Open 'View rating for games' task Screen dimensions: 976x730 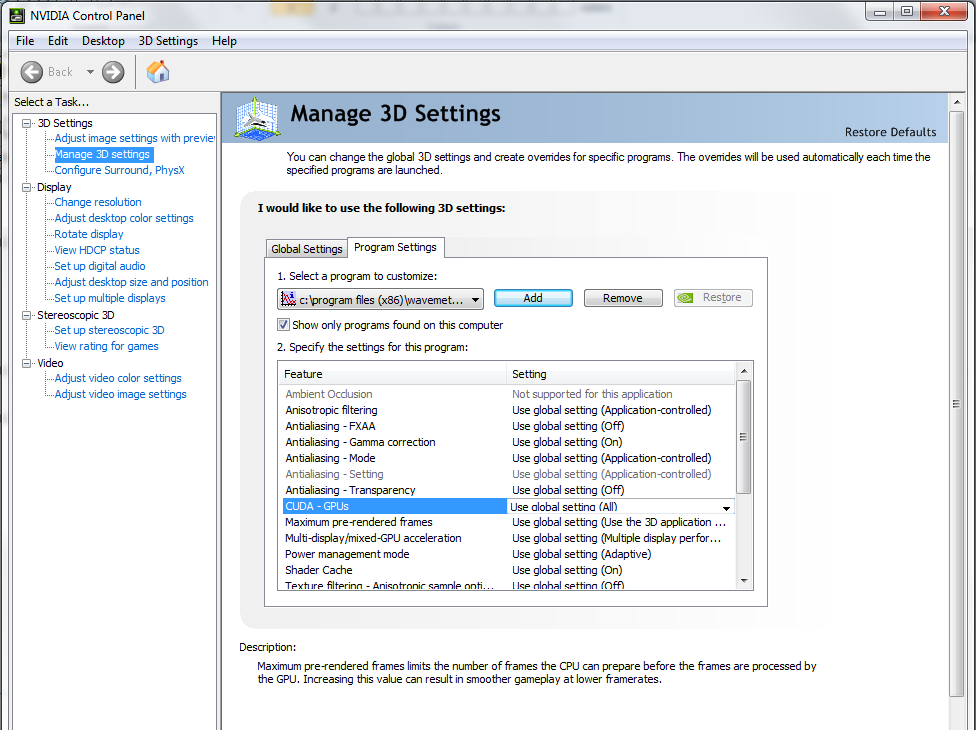[x=106, y=347]
